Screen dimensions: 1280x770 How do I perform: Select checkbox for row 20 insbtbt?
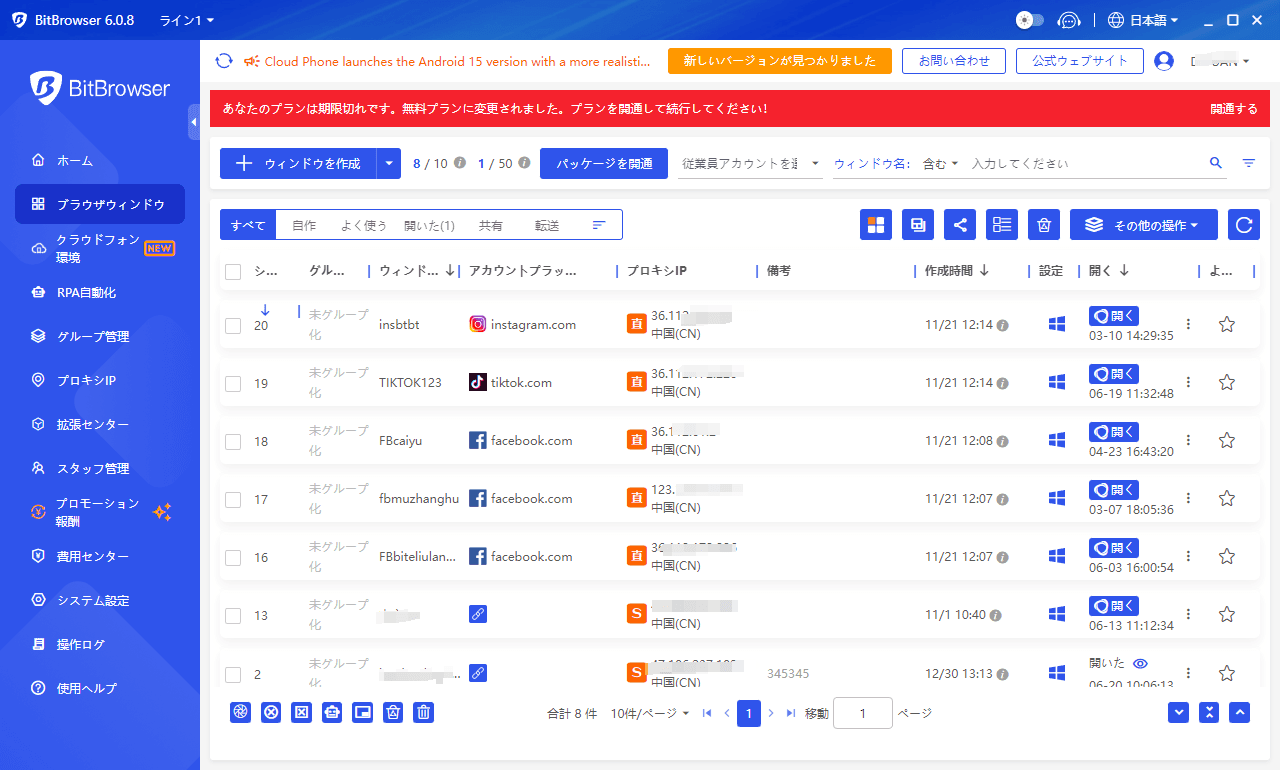[x=233, y=325]
